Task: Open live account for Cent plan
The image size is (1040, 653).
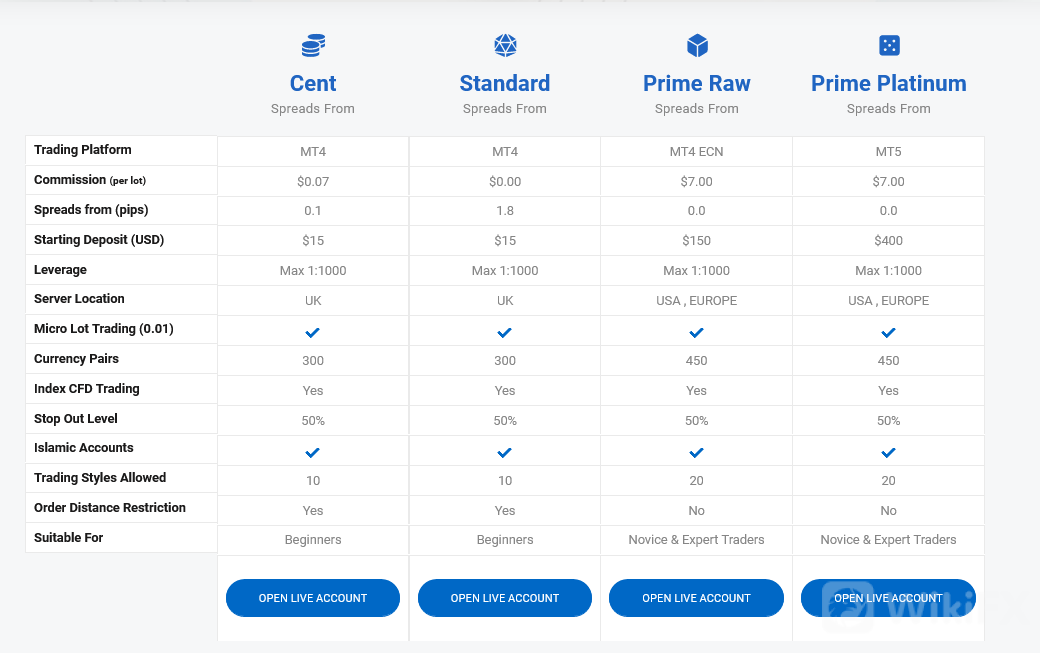Action: tap(313, 598)
